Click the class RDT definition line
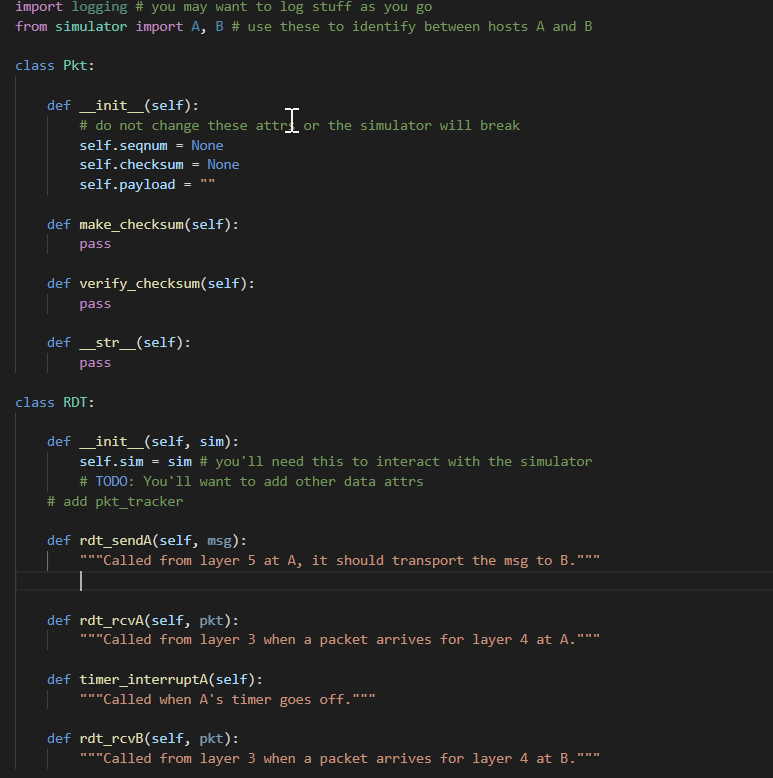773x778 pixels. click(x=55, y=402)
